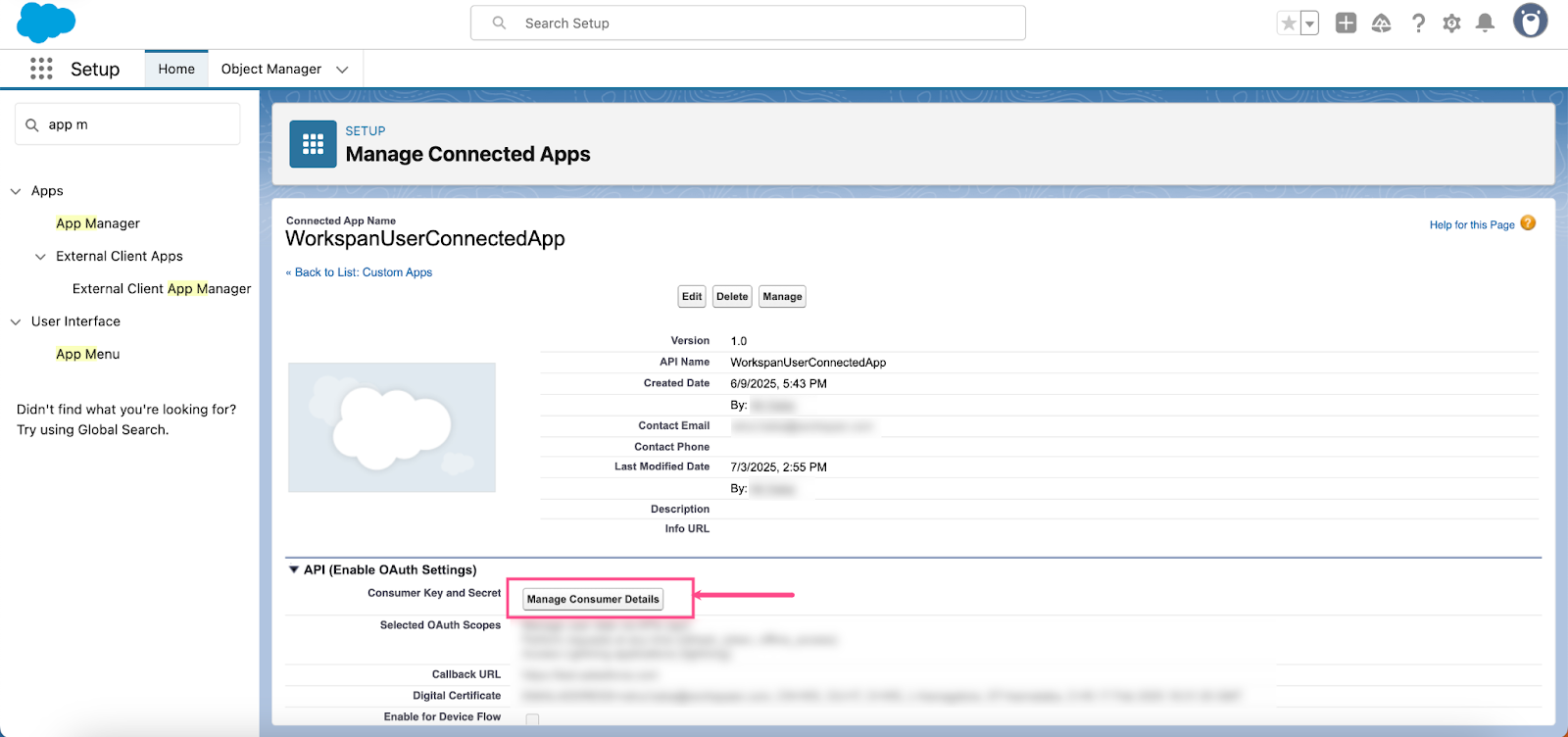This screenshot has height=737, width=1568.
Task: Collapse API (Enable OAuth Settings) section triangle
Action: tap(293, 569)
